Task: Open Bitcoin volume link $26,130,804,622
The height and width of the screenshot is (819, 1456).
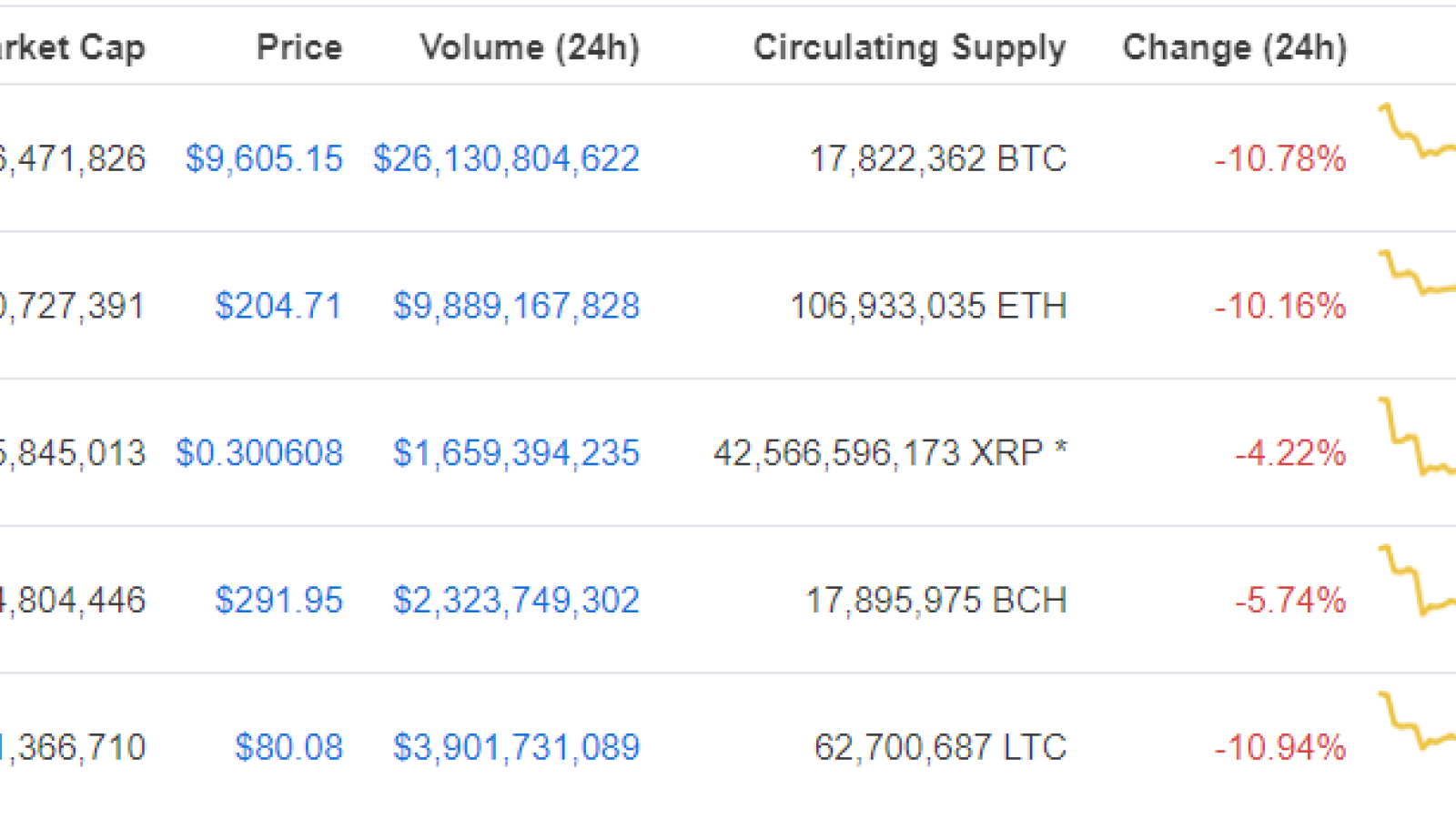Action: pyautogui.click(x=506, y=159)
